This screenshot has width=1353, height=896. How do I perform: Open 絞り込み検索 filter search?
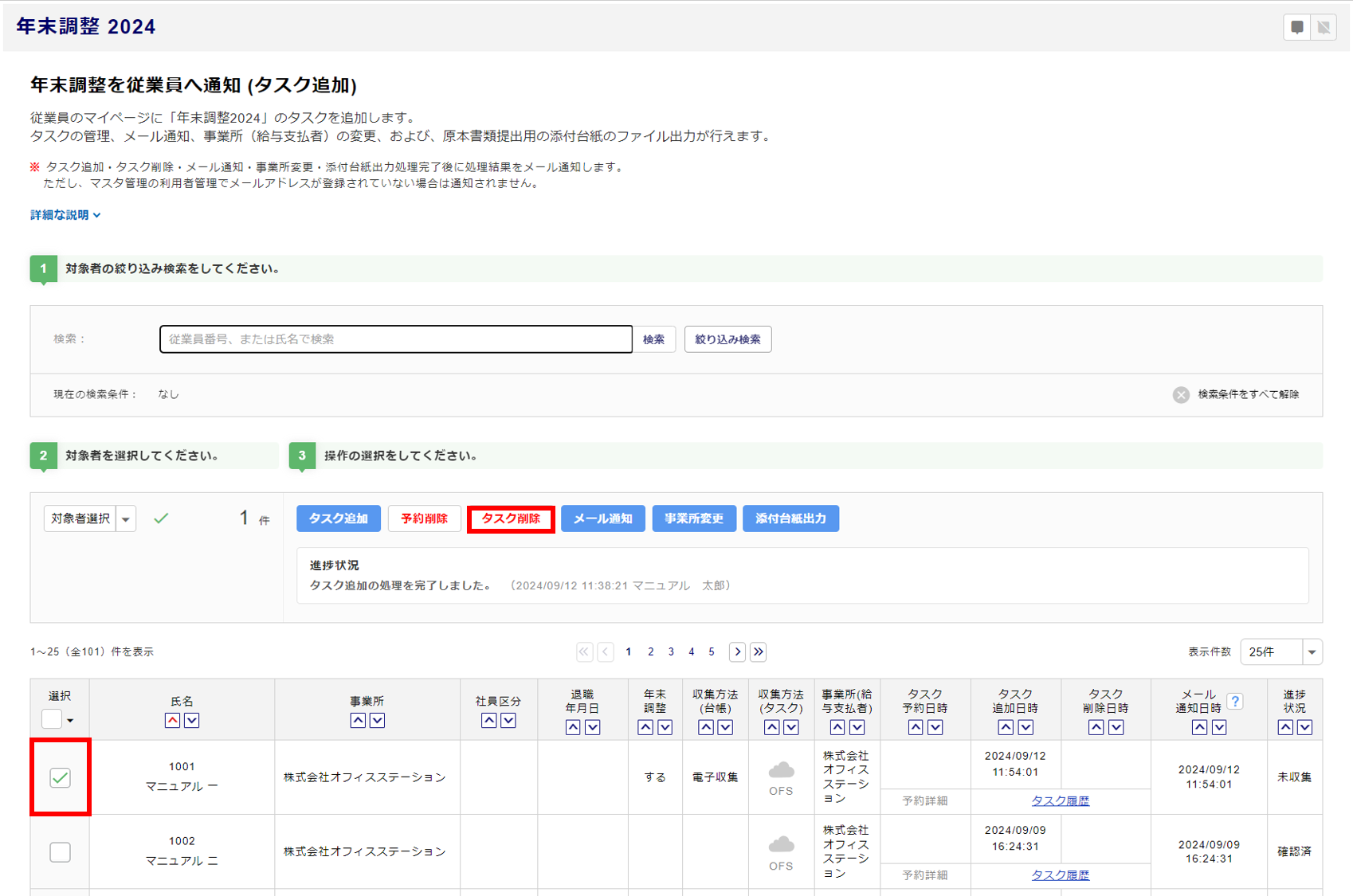pyautogui.click(x=727, y=339)
